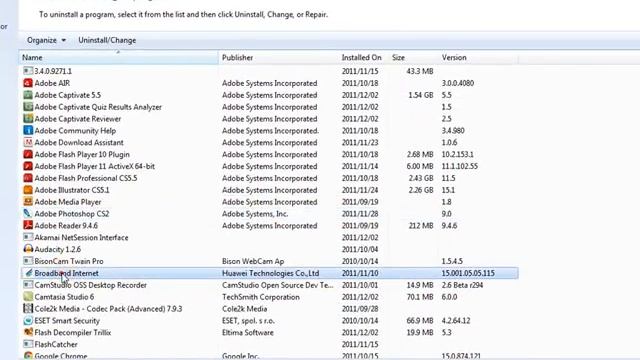
Task: Select Flash Decompiler Trillix program name
Action: pyautogui.click(x=73, y=332)
